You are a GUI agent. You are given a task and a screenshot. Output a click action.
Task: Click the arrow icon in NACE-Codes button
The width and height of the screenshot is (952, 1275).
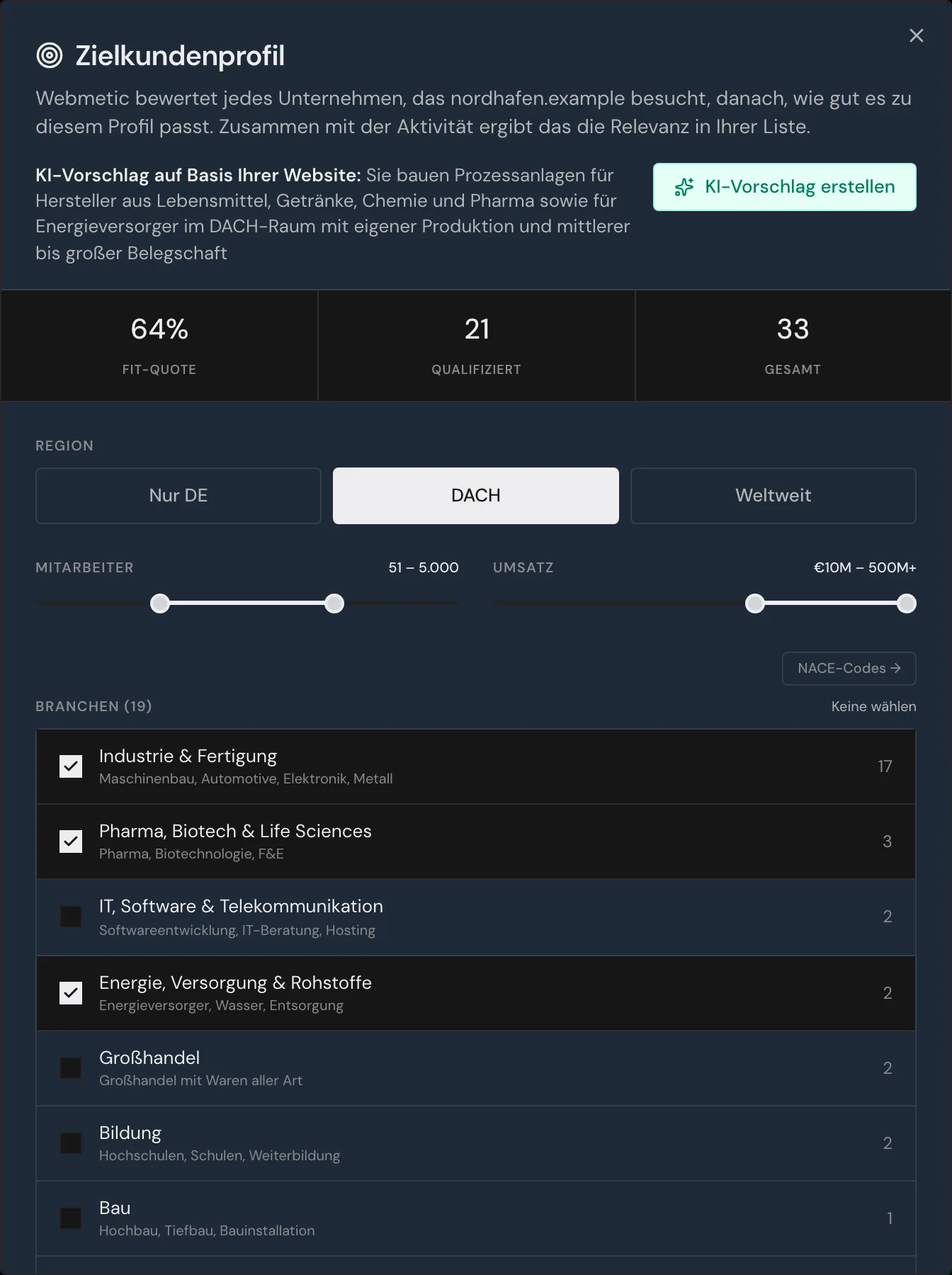(895, 668)
